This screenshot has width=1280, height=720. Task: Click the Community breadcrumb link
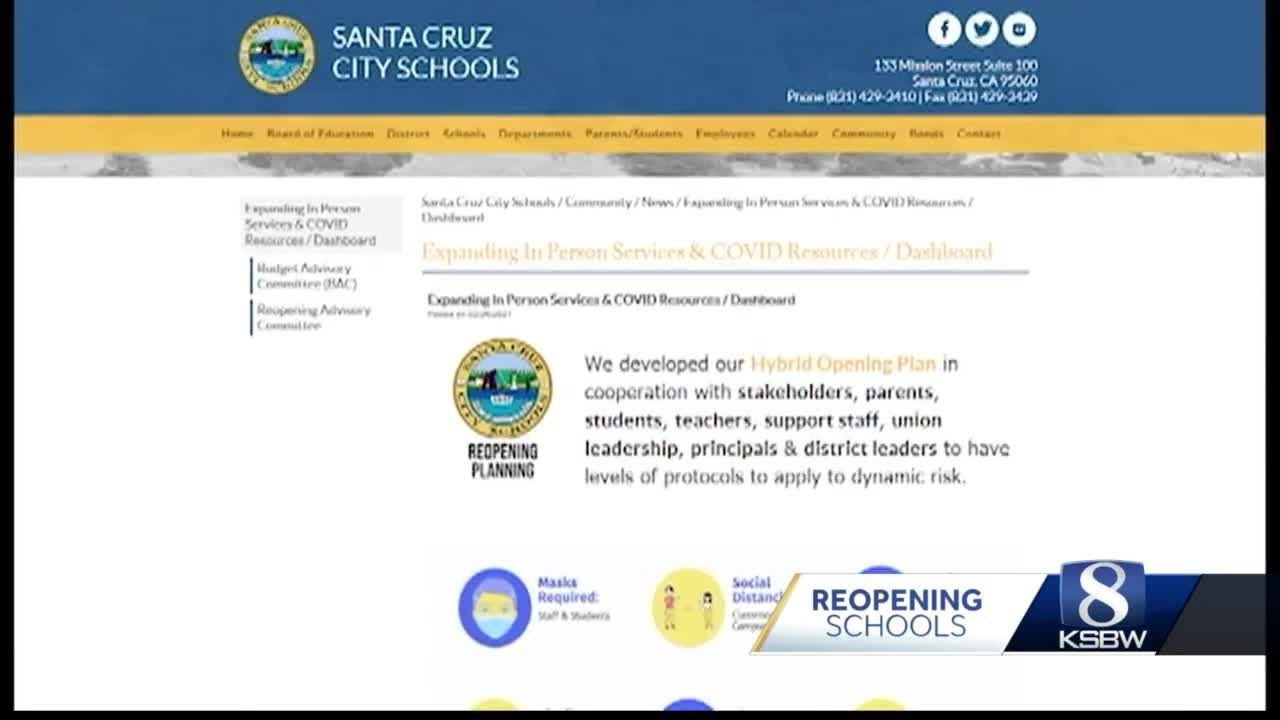coord(598,202)
